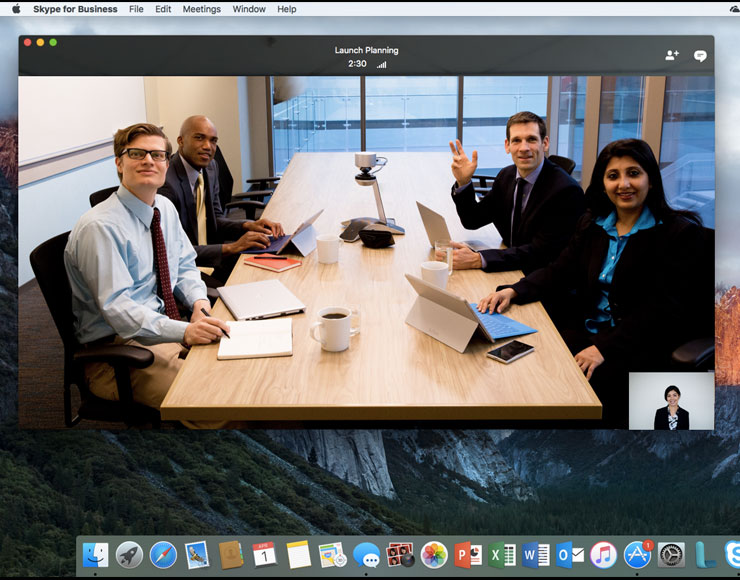
Task: Click the self-view video thumbnail
Action: pos(671,401)
